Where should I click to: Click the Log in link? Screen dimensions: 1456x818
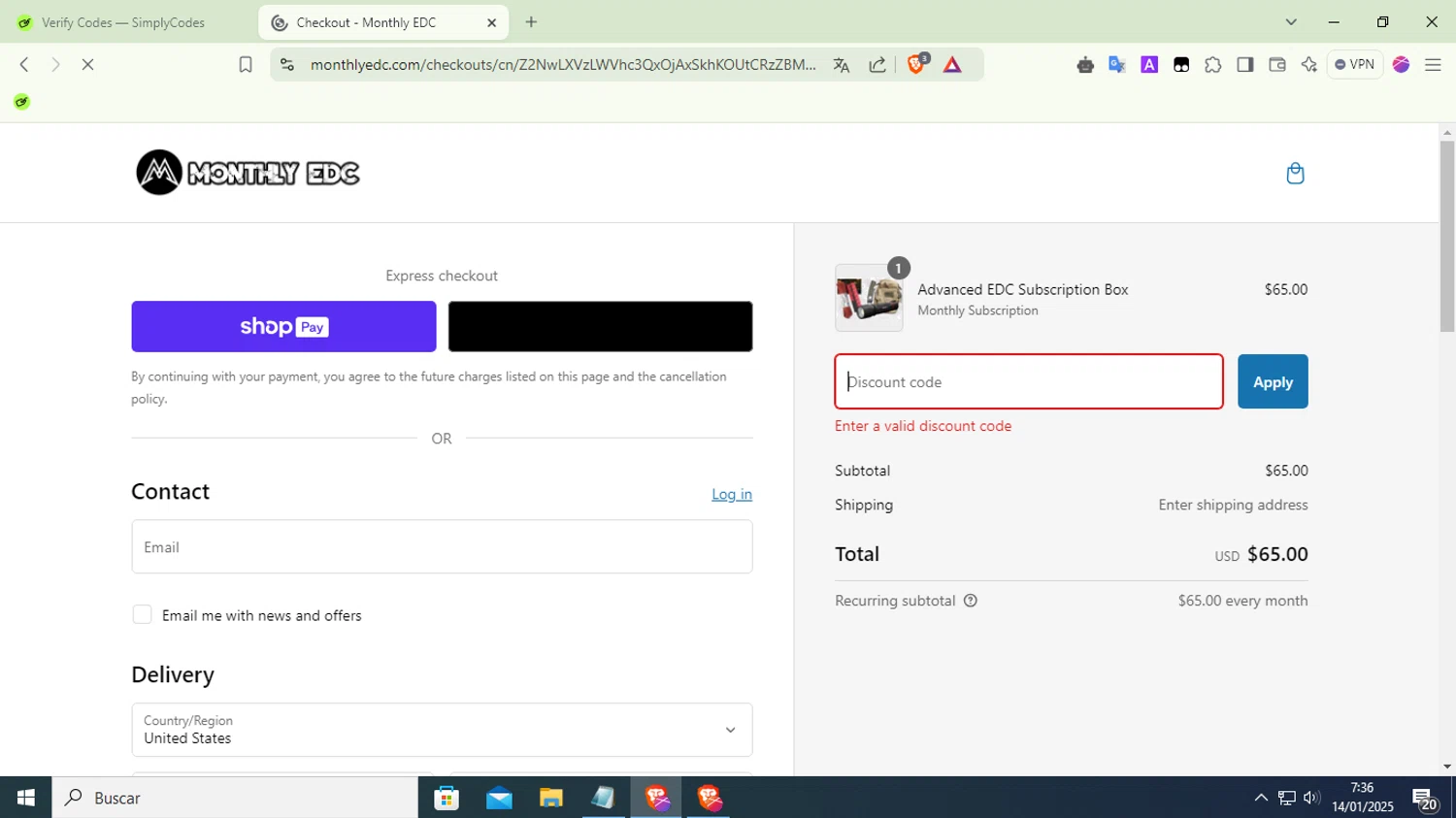(732, 494)
